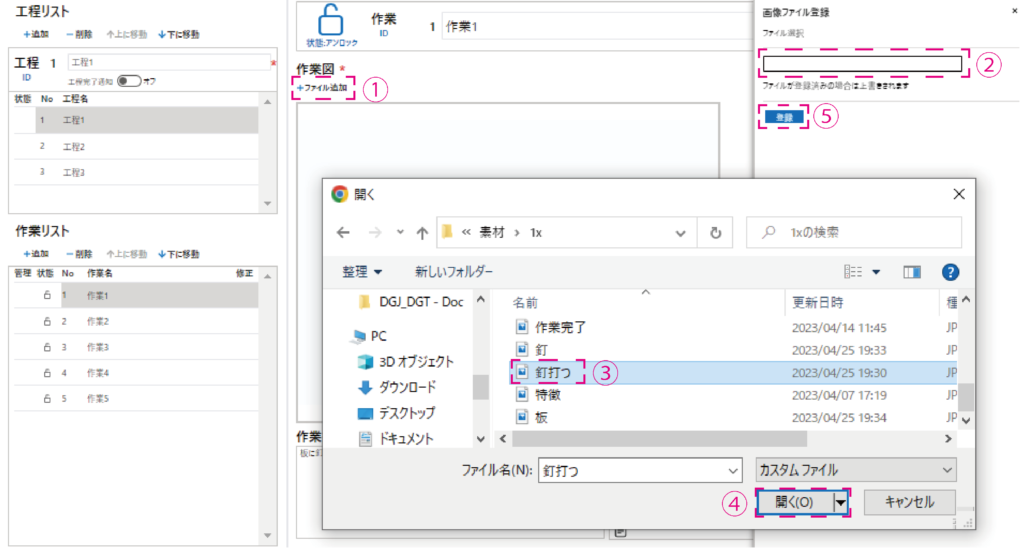
Task: Open the help question mark icon
Action: (x=951, y=272)
